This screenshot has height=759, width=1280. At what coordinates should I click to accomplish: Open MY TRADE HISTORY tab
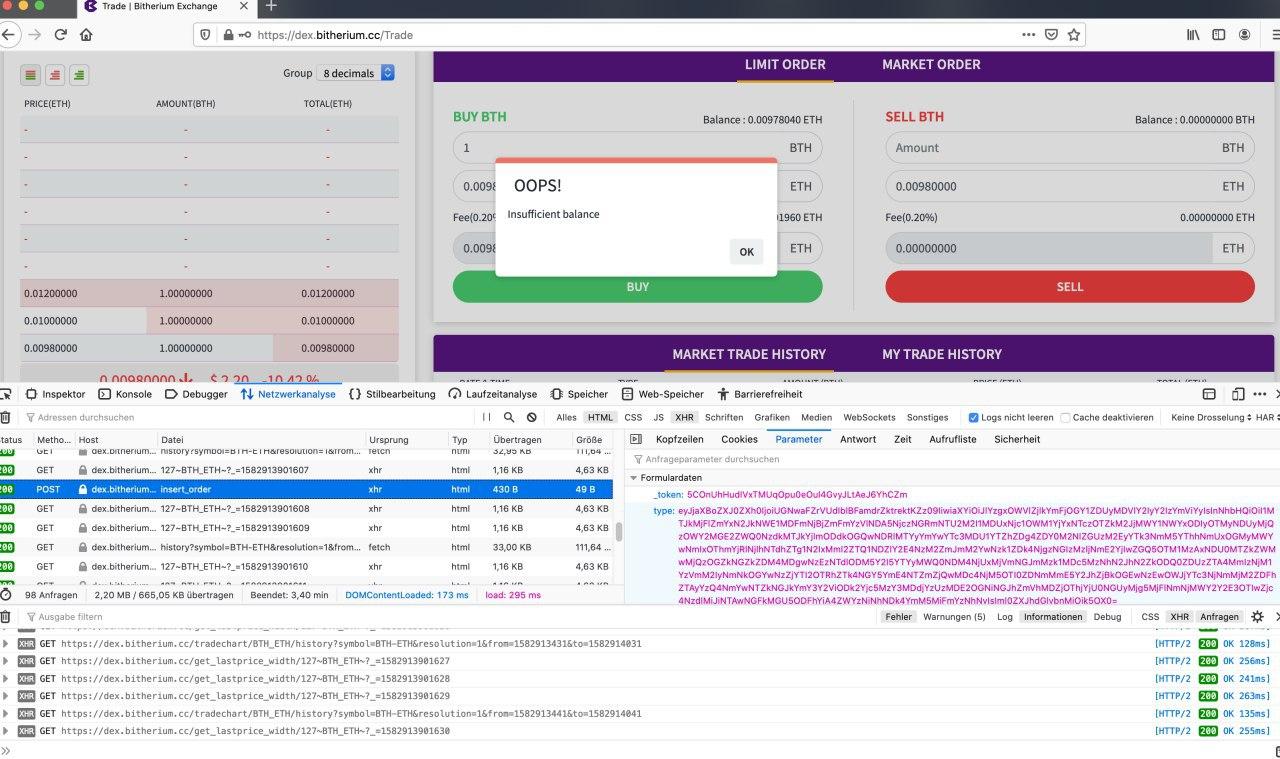(942, 354)
